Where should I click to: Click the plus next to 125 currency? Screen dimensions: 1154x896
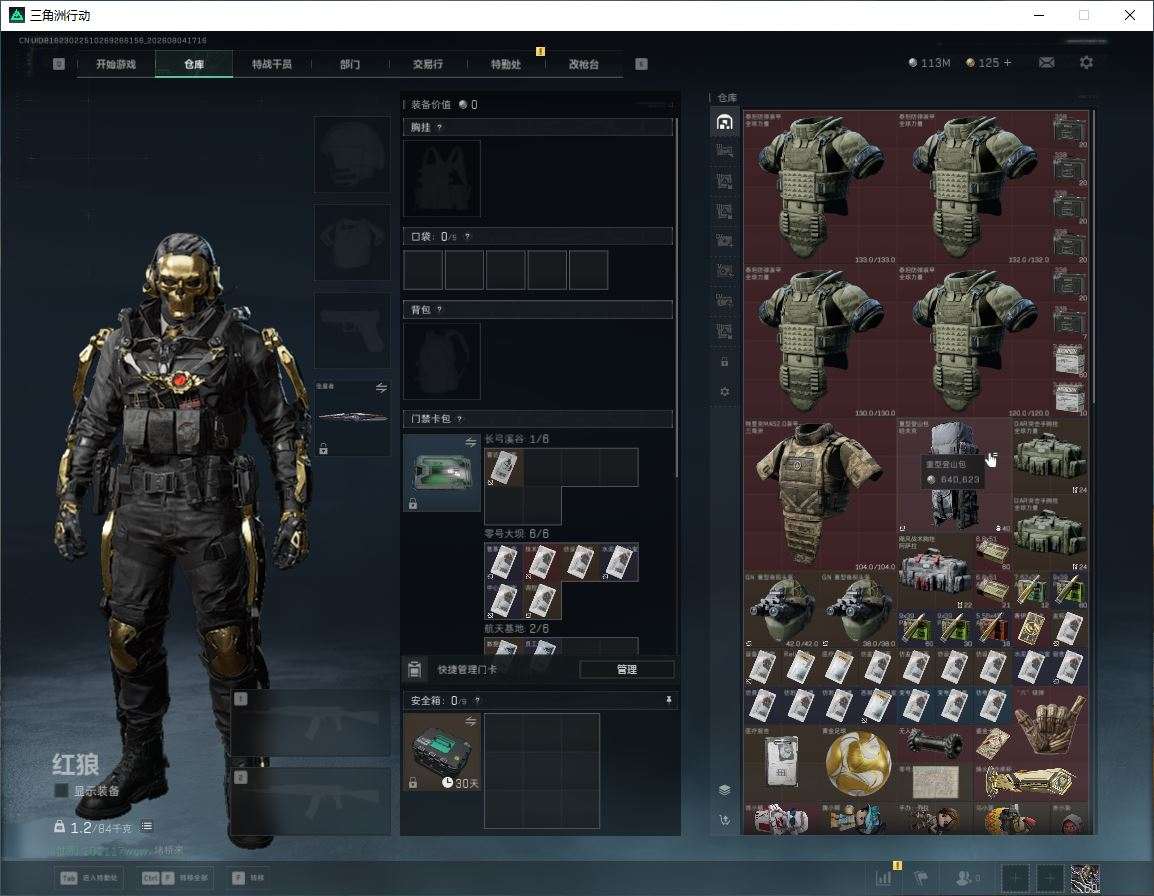pos(1008,63)
